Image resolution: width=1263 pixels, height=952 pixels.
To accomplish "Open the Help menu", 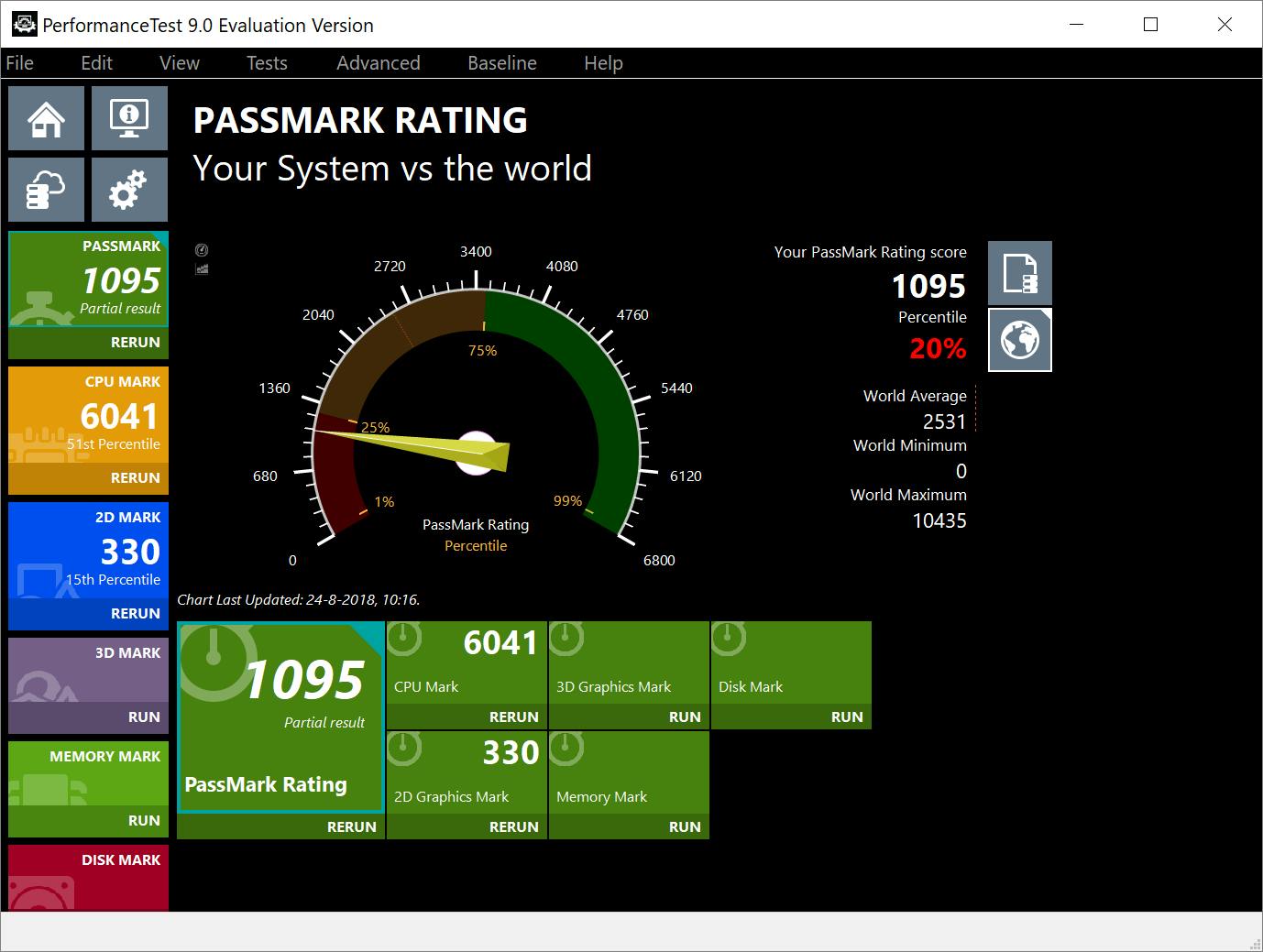I will tap(603, 63).
